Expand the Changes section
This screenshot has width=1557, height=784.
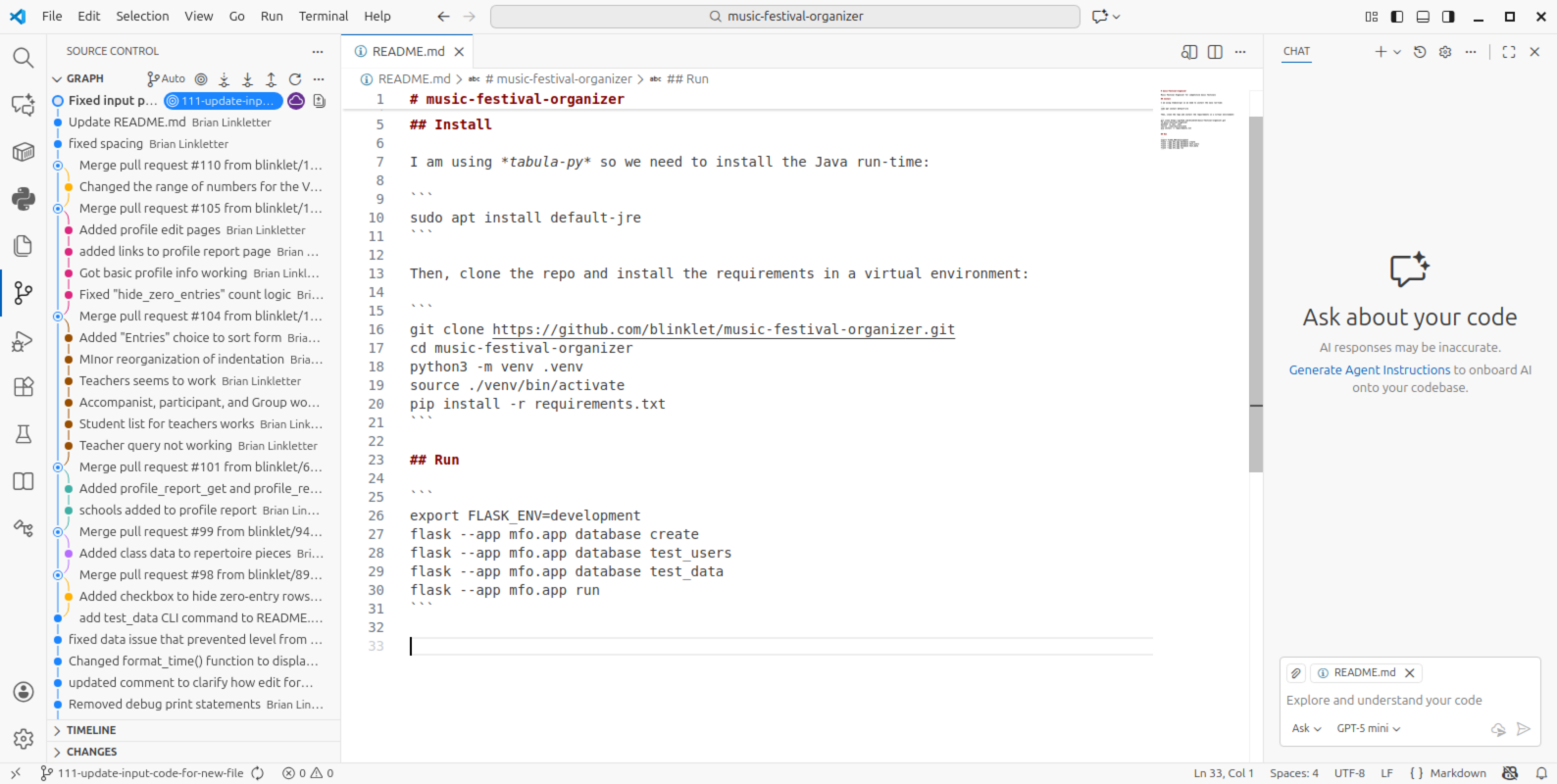(x=91, y=752)
